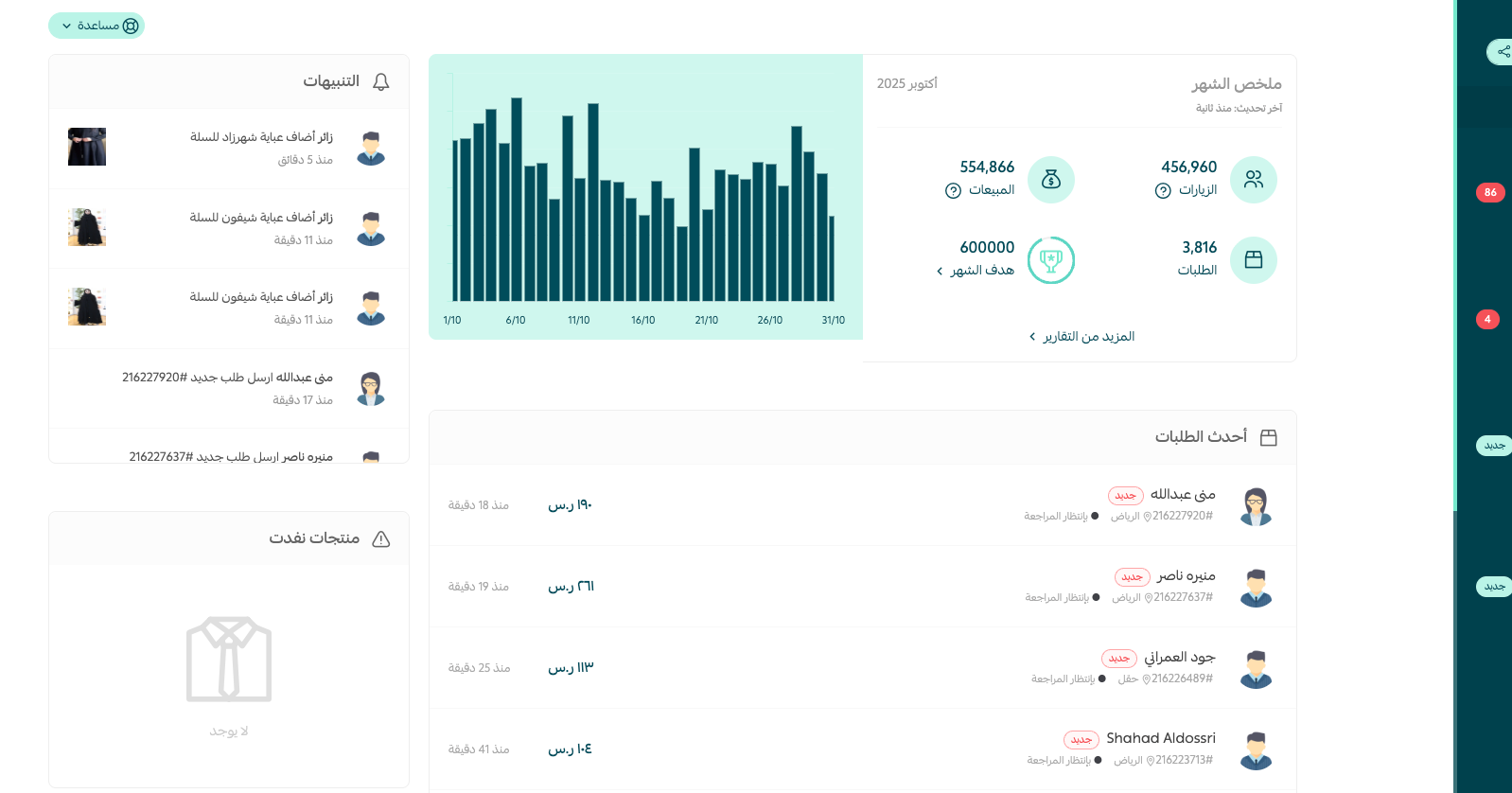Expand the هدف الشهر monthly goal

[976, 271]
